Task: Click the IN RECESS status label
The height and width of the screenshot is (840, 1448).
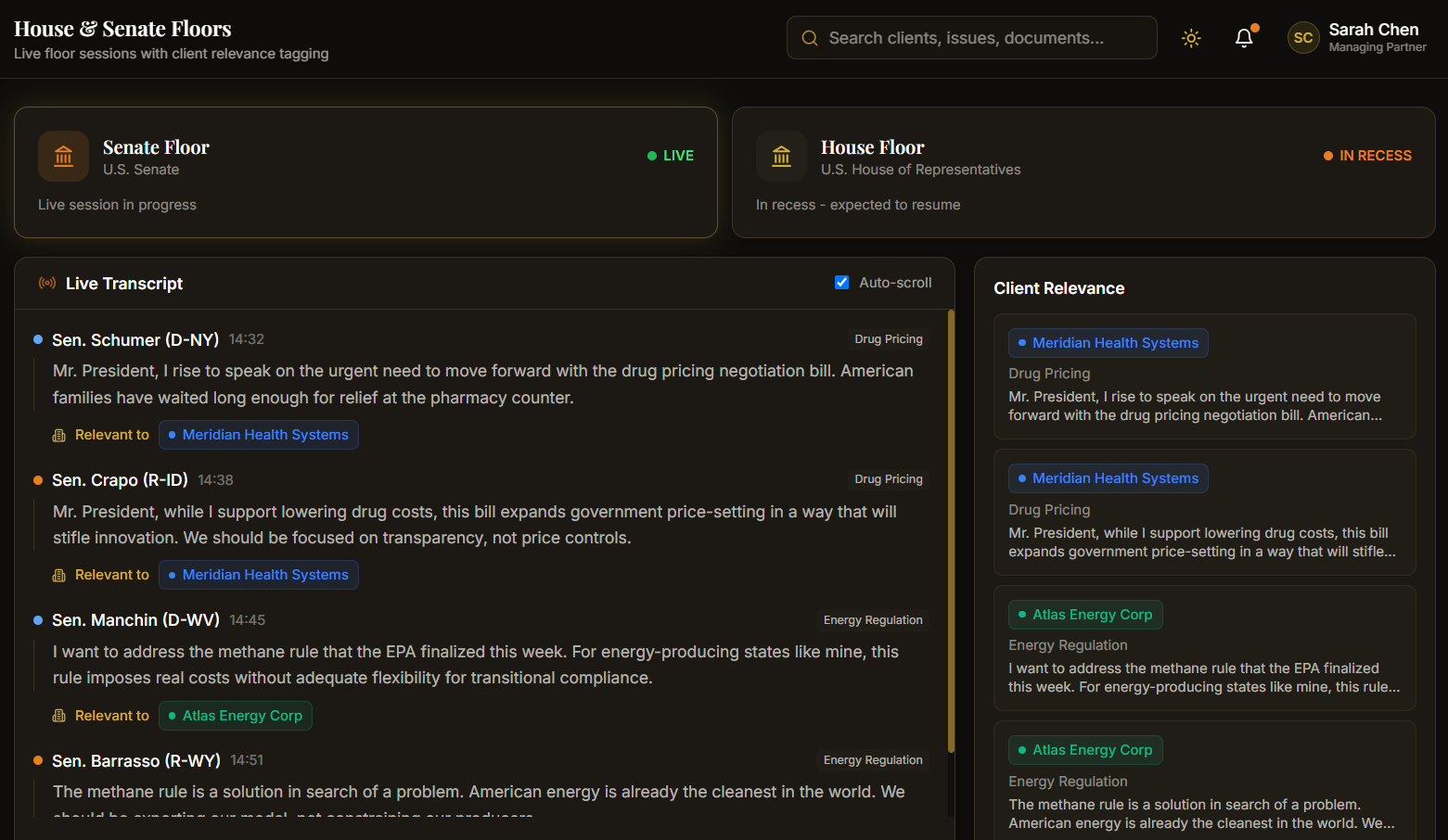Action: [x=1367, y=156]
